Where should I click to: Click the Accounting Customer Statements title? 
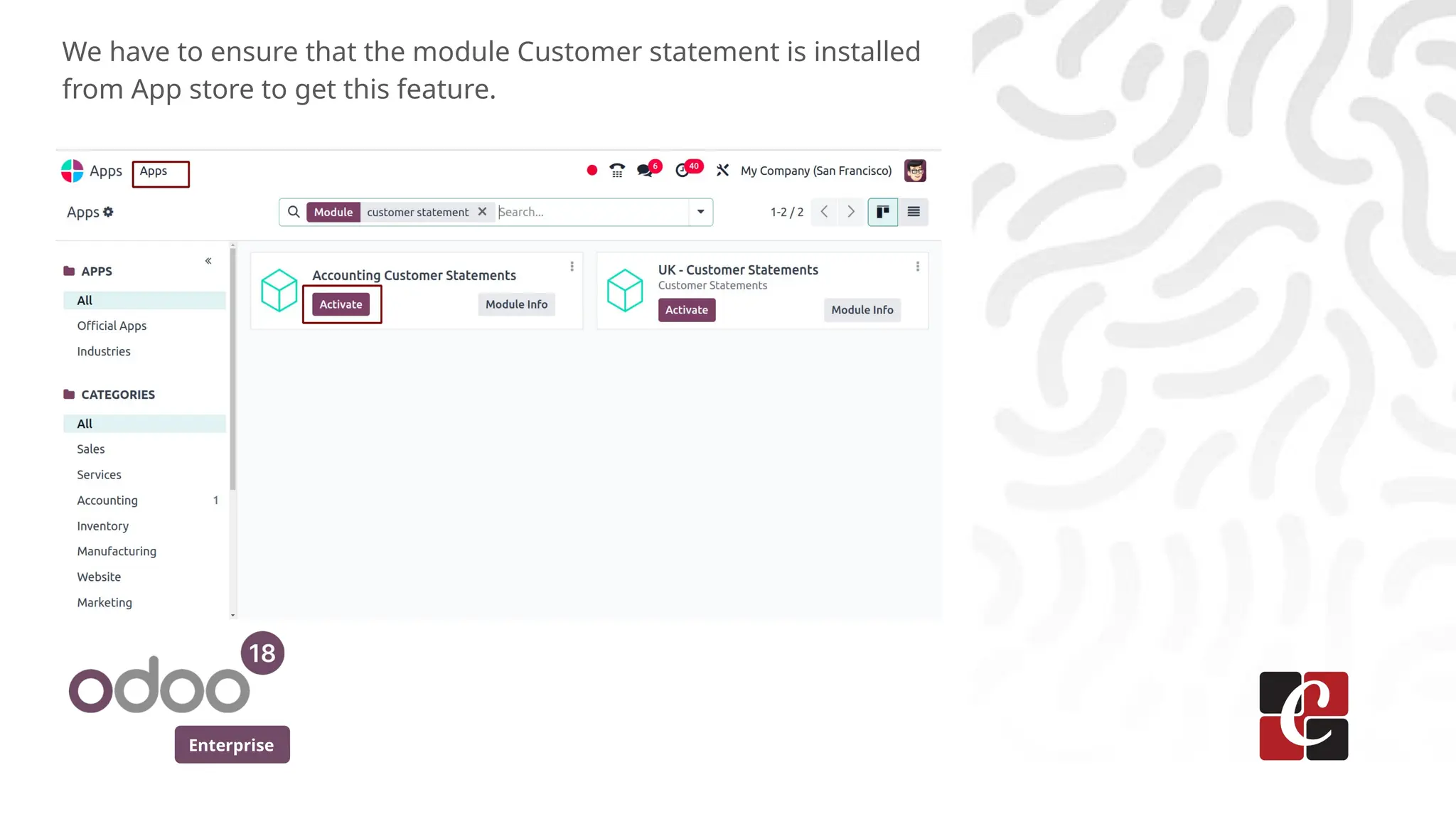[414, 275]
